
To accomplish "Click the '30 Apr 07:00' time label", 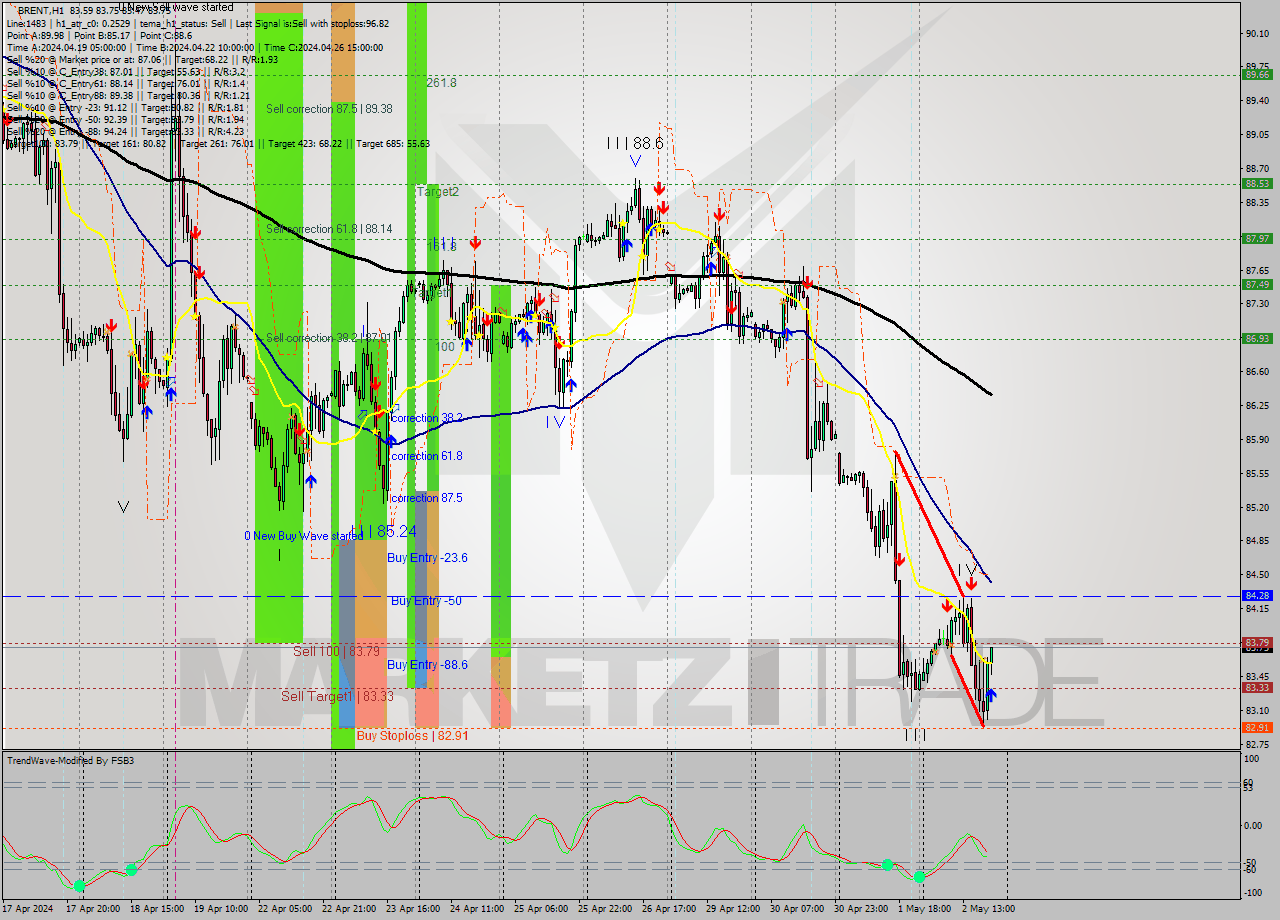I will (797, 909).
